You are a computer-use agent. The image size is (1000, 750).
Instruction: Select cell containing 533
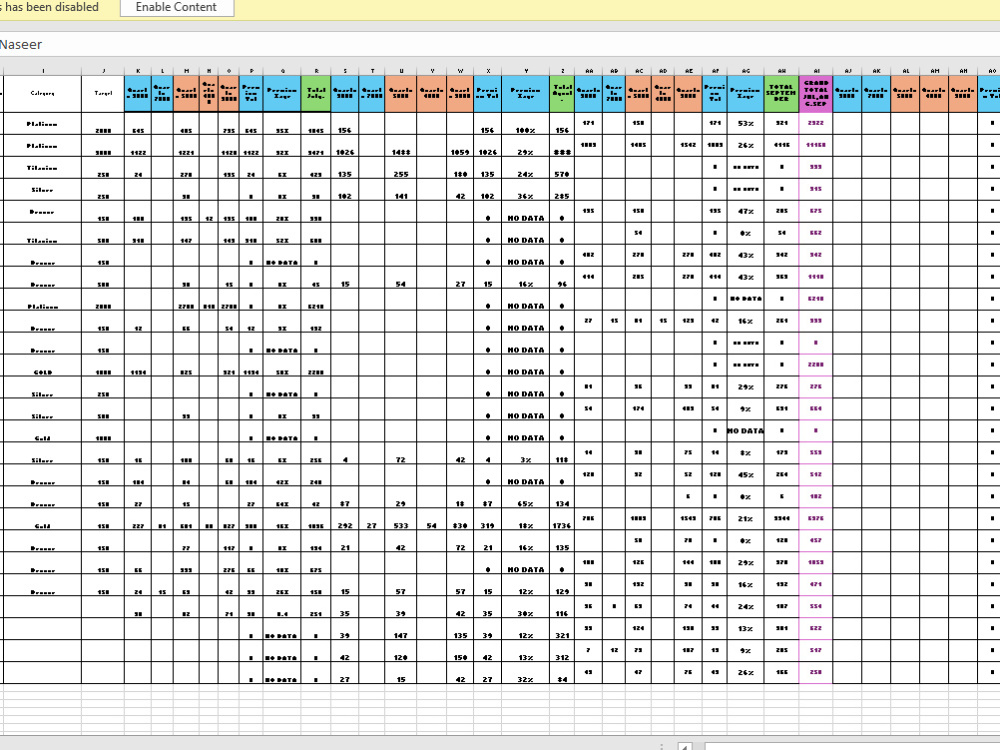[x=401, y=519]
